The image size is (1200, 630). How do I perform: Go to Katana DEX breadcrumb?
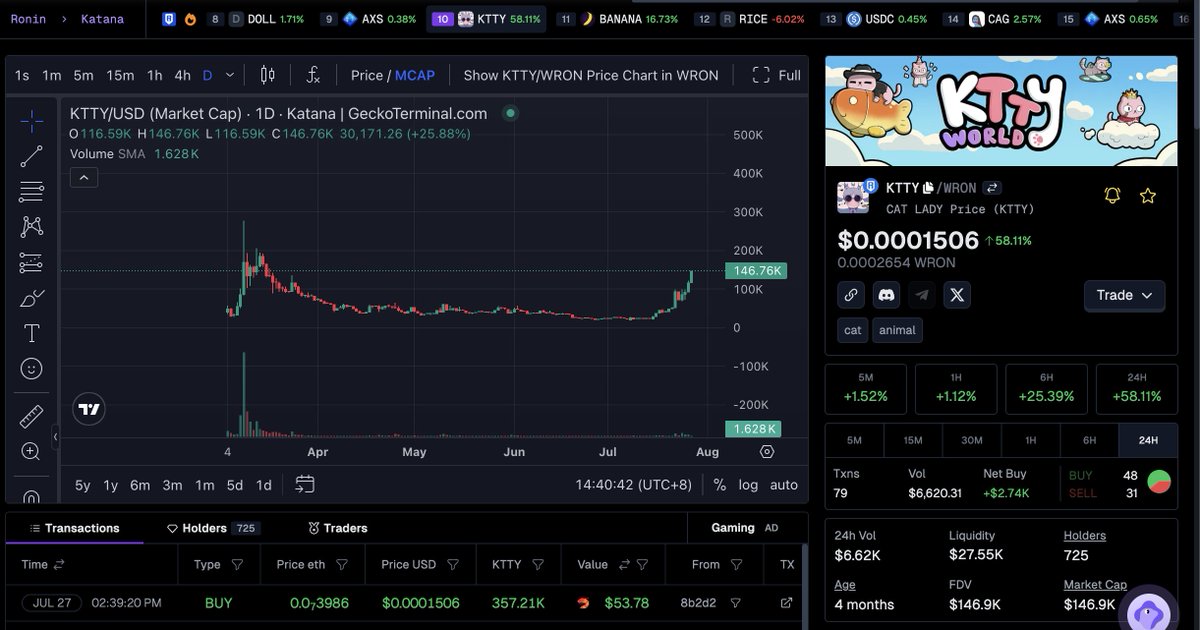(x=102, y=19)
